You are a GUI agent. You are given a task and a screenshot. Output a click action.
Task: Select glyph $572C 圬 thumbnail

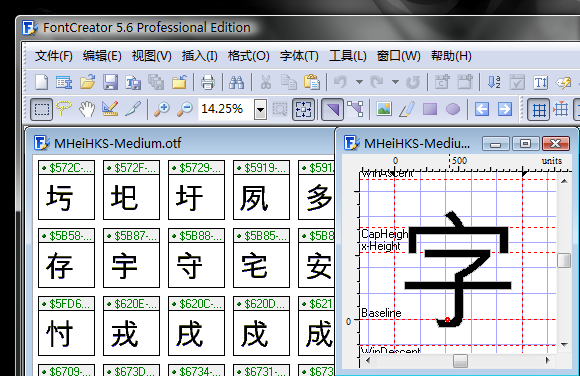67,190
